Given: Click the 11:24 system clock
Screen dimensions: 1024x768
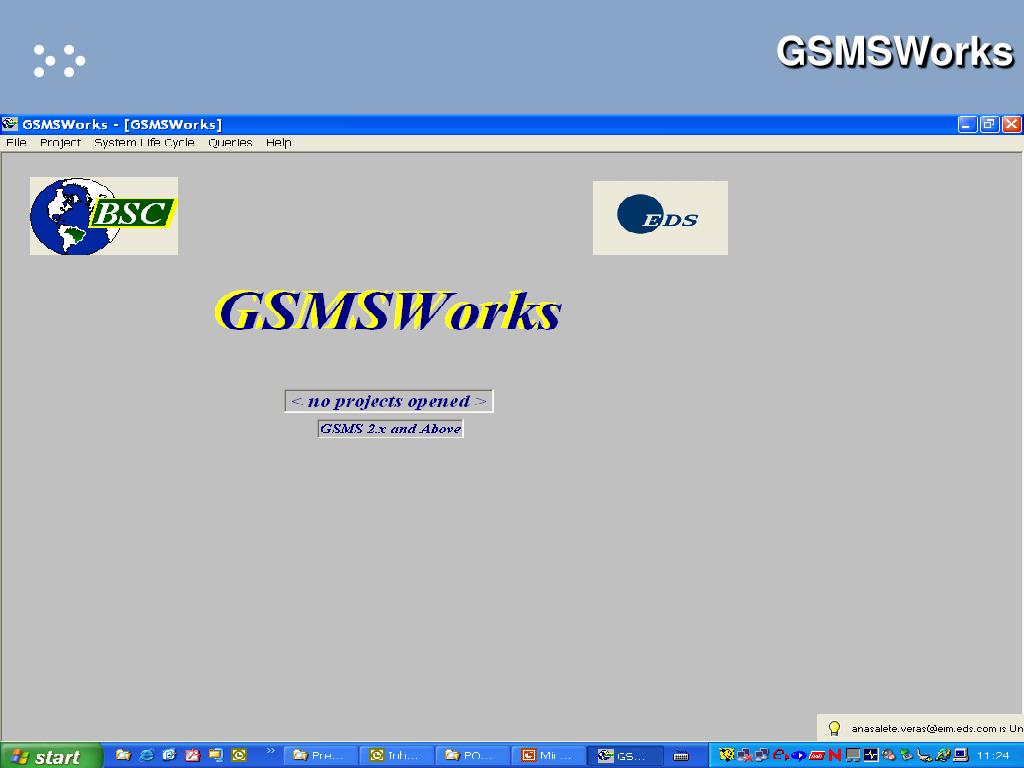Looking at the screenshot, I should point(993,756).
